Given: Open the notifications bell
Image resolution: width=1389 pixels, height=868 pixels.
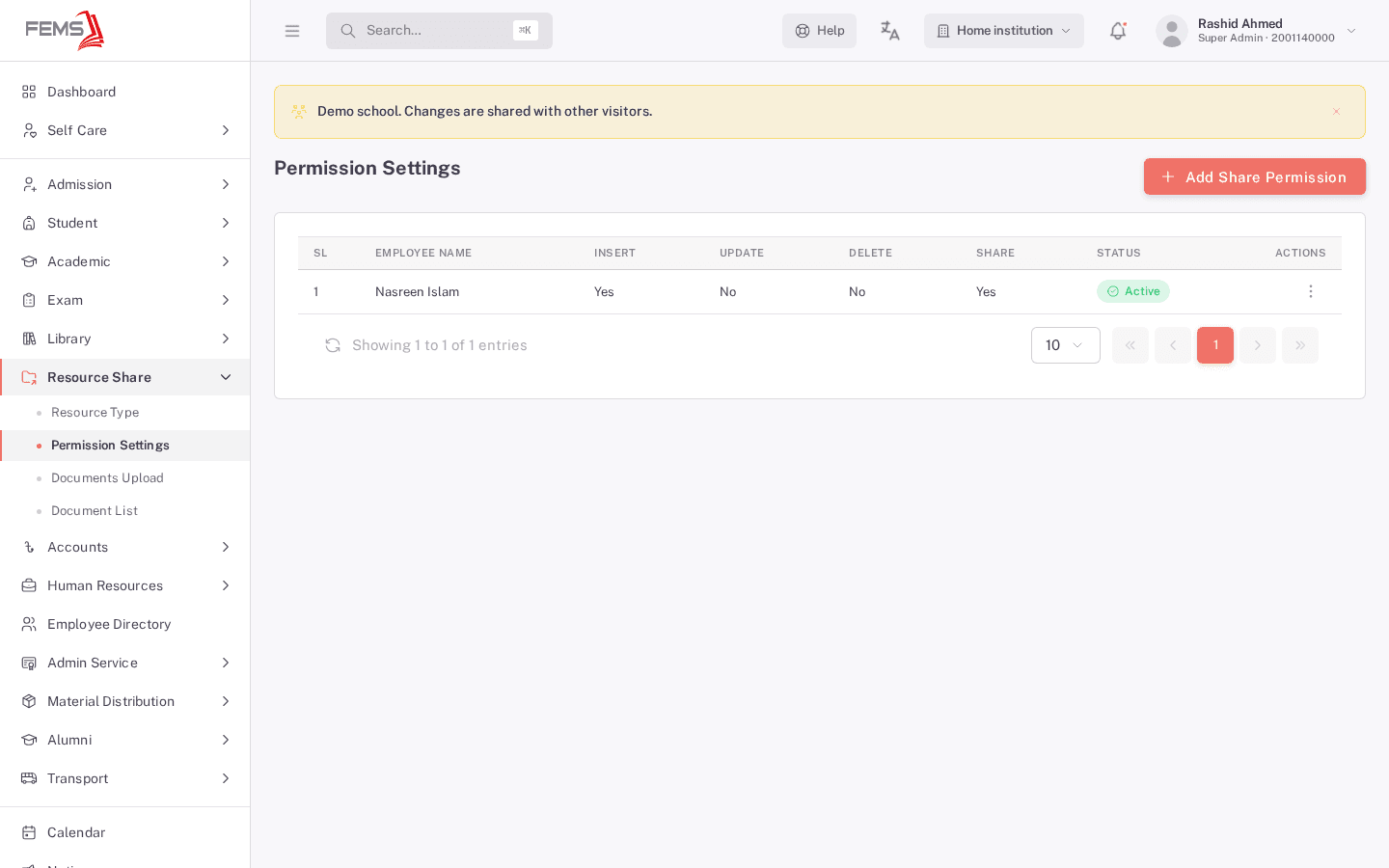Looking at the screenshot, I should tap(1118, 31).
